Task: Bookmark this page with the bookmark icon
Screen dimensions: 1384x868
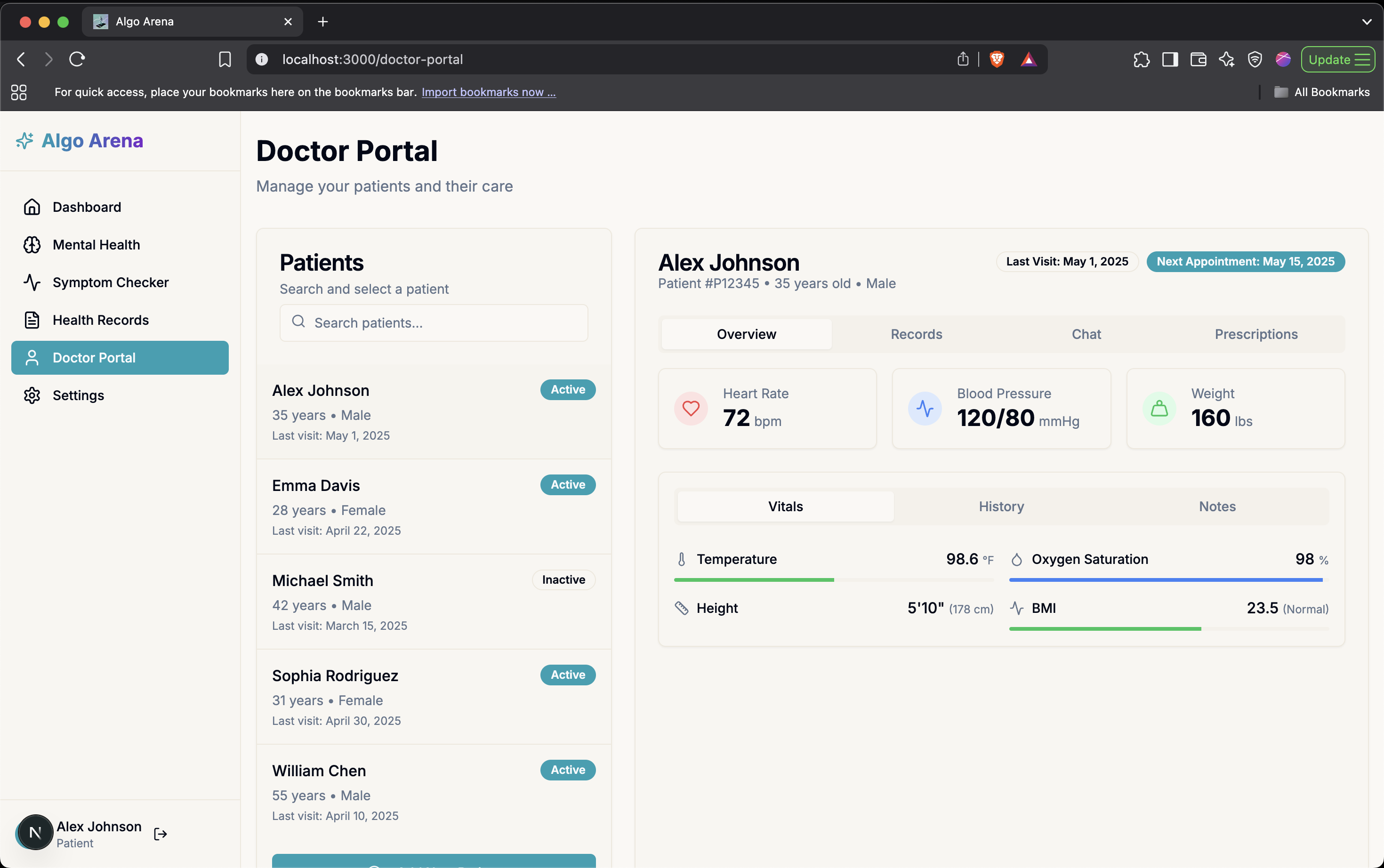Action: (225, 59)
